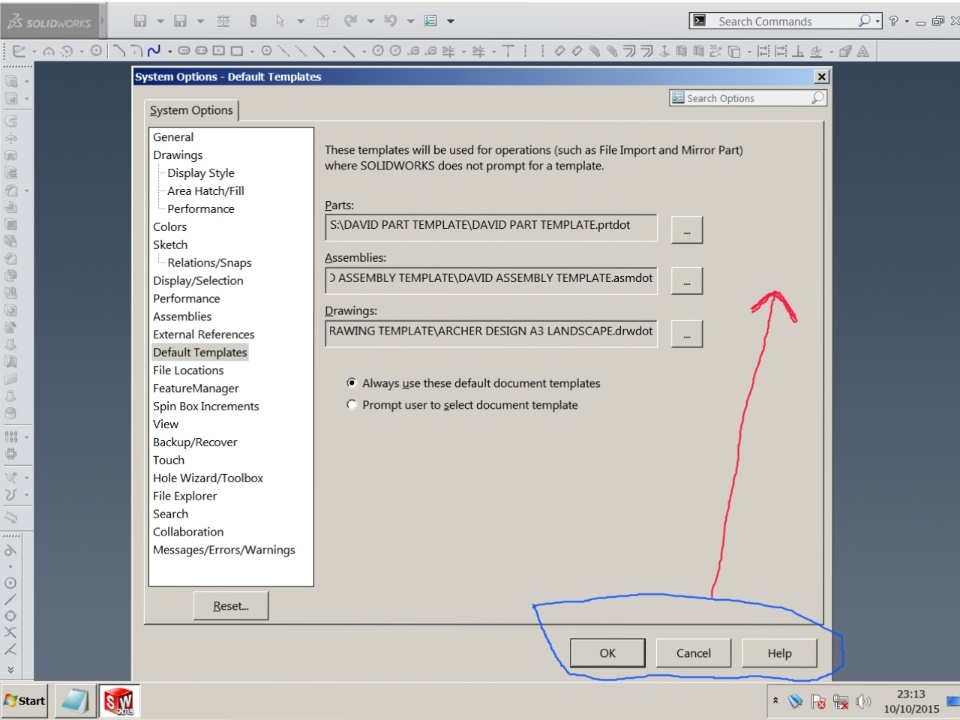Expand the left toolbar's bottom double chevron
The width and height of the screenshot is (960, 720).
10,670
